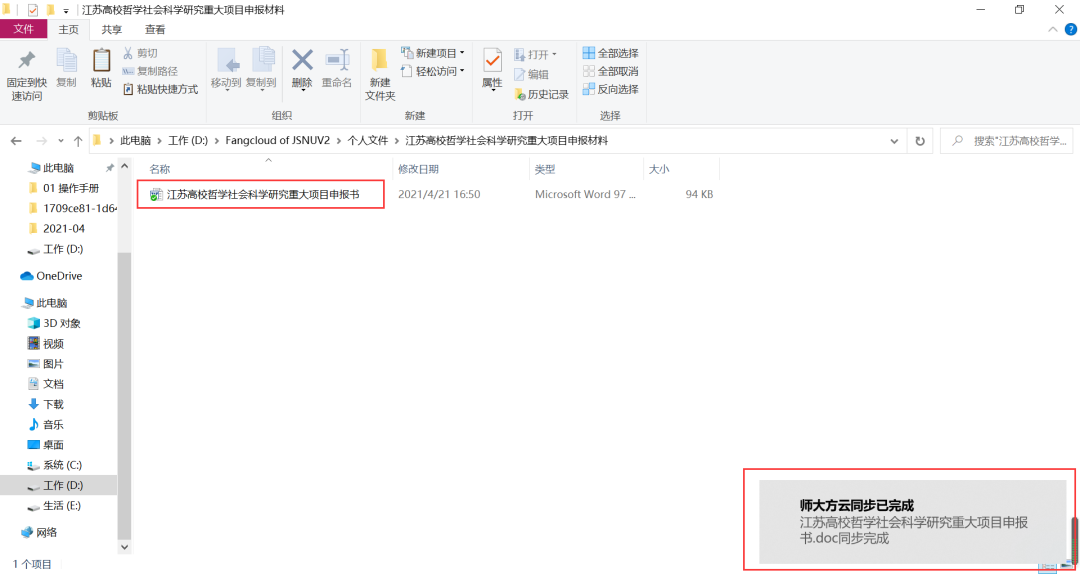Select 生活 (E:) drive
Image resolution: width=1080 pixels, height=574 pixels.
[54, 506]
